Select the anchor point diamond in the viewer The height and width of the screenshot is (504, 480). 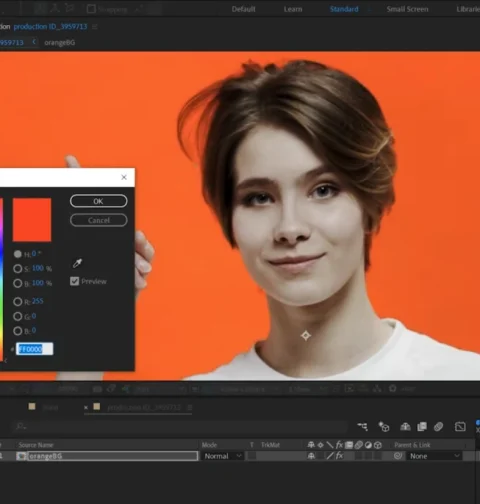coord(306,335)
